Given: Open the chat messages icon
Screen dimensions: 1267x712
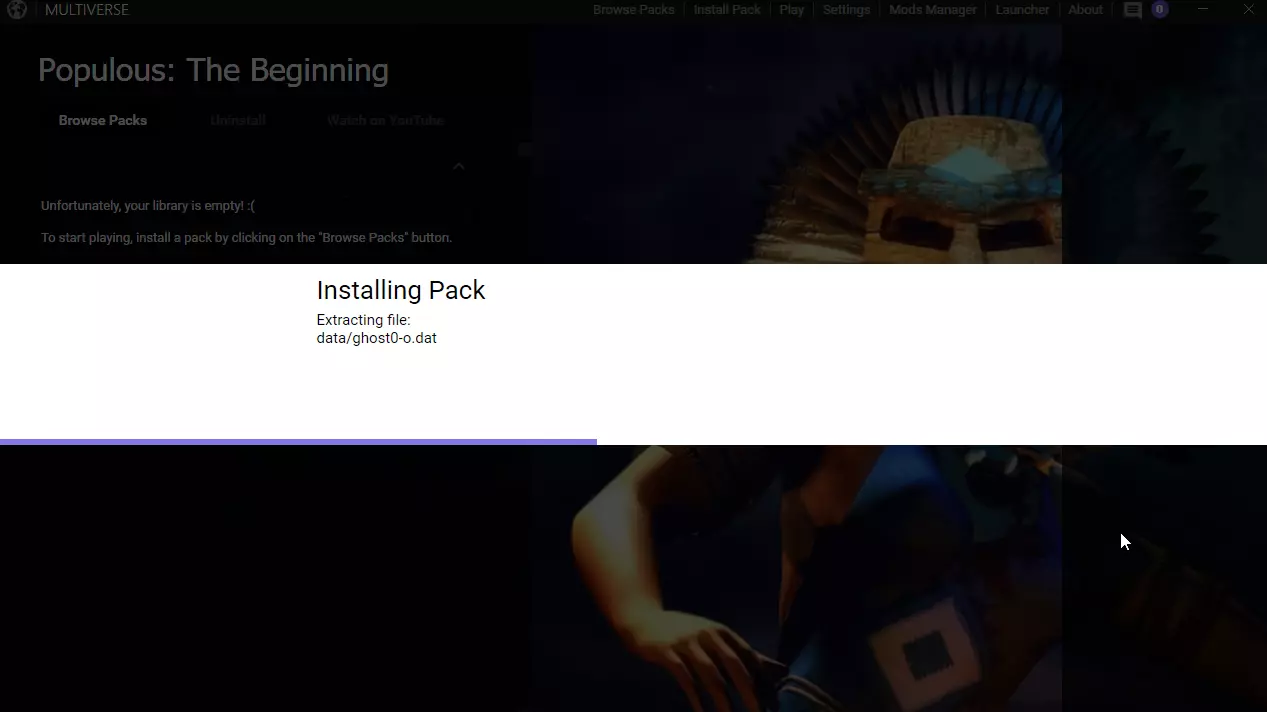Looking at the screenshot, I should click(x=1132, y=10).
